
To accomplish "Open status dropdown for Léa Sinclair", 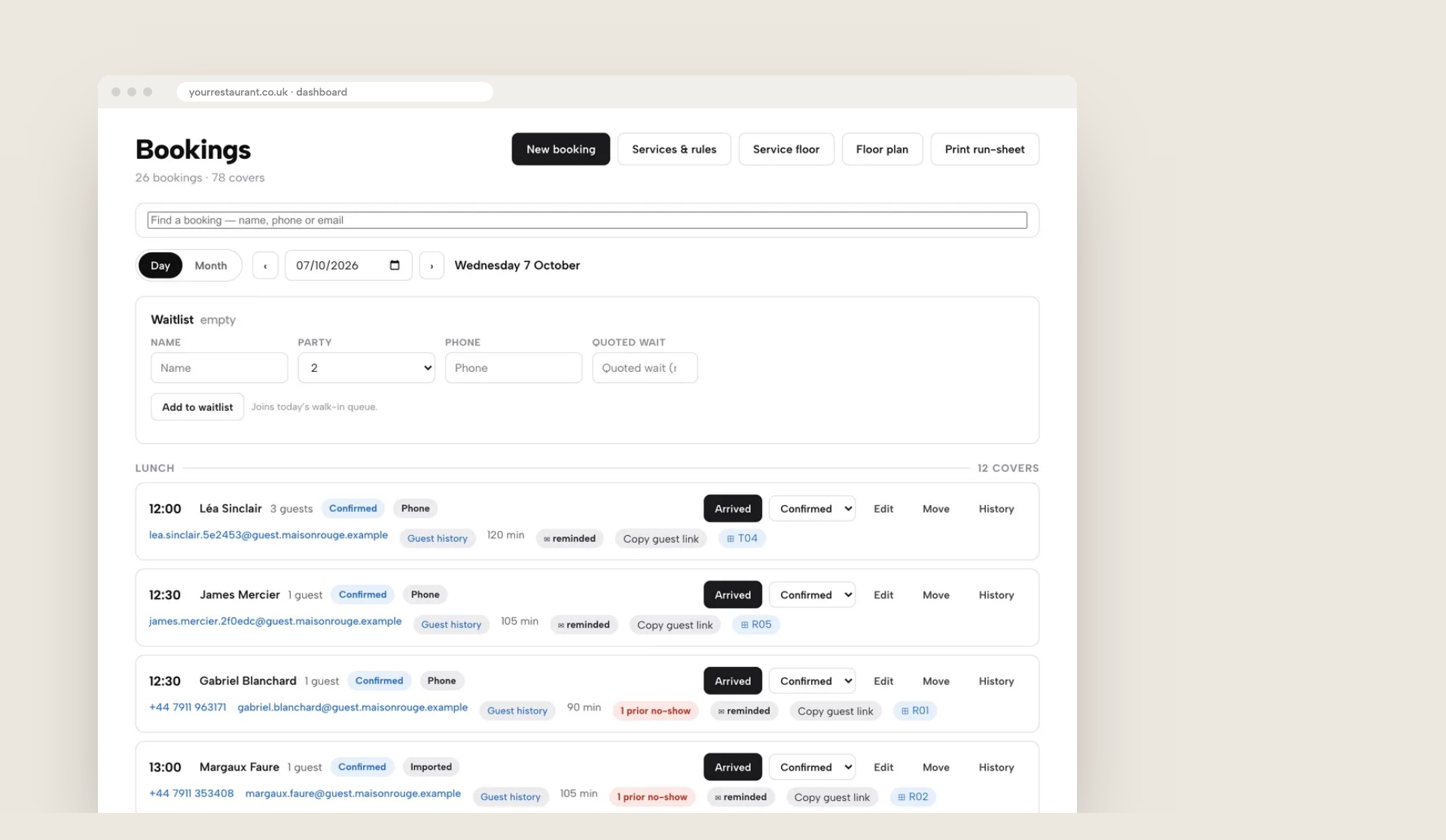I will point(812,509).
